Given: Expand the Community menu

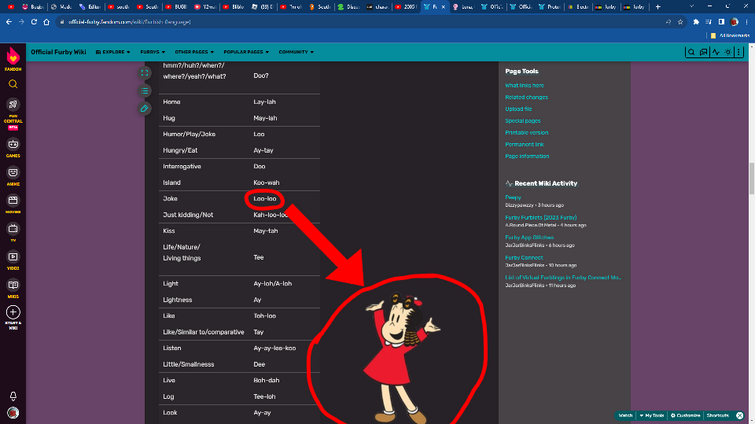Looking at the screenshot, I should coord(296,52).
